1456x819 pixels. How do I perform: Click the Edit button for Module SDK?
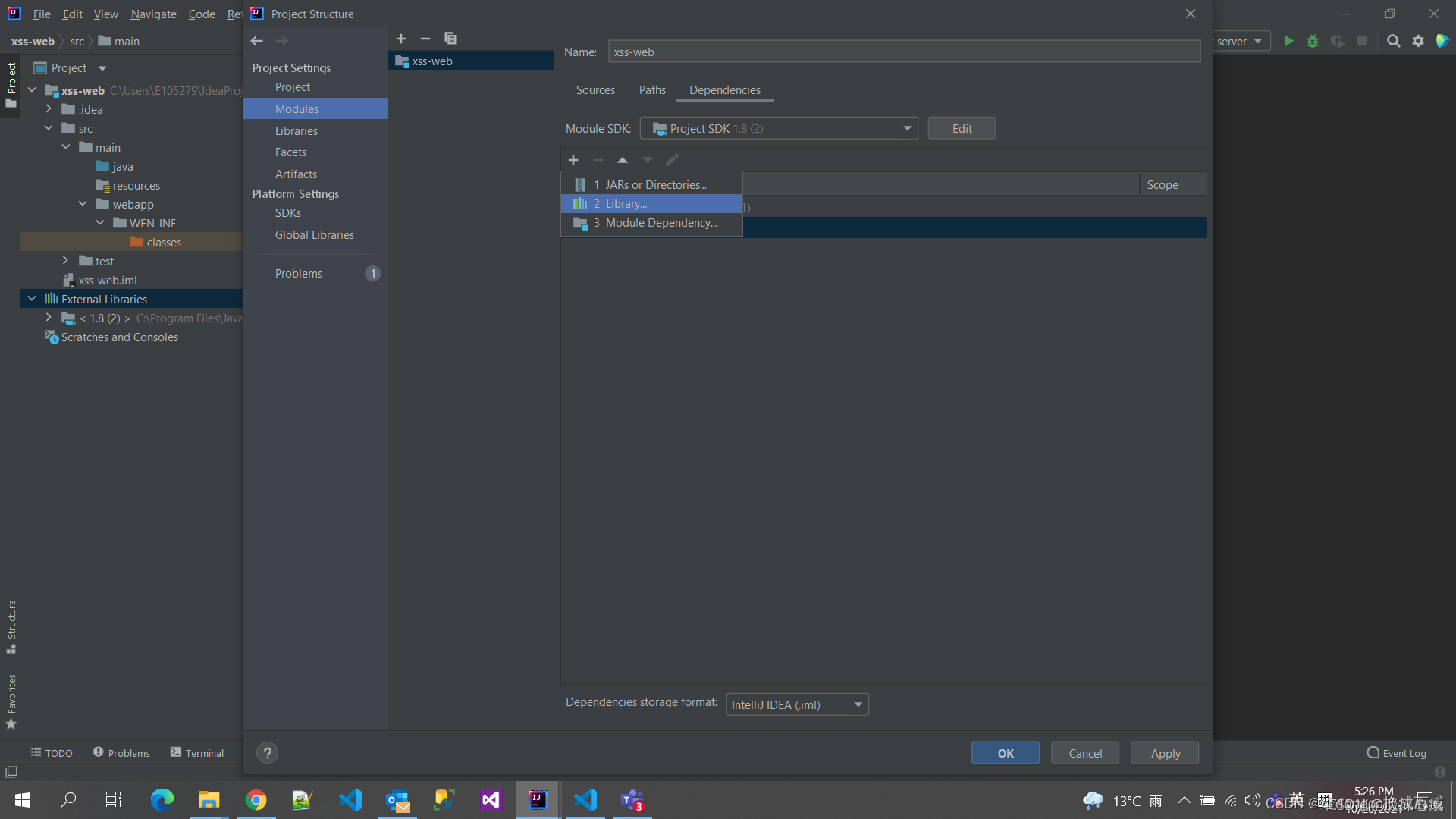(960, 128)
